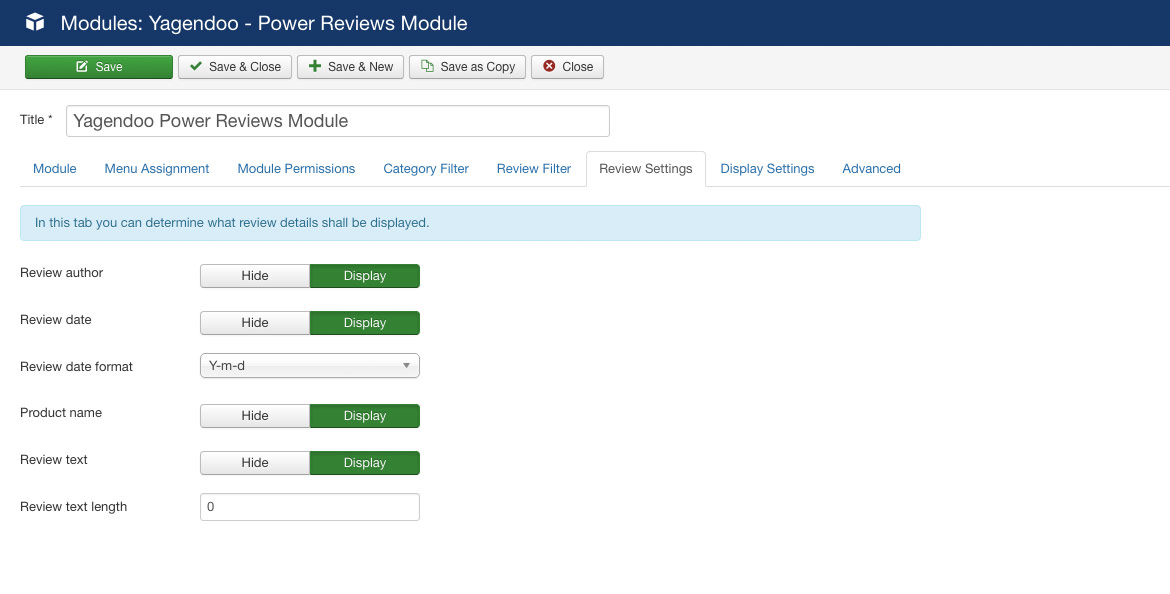This screenshot has height=594, width=1170.
Task: Click the Save button
Action: pos(99,66)
